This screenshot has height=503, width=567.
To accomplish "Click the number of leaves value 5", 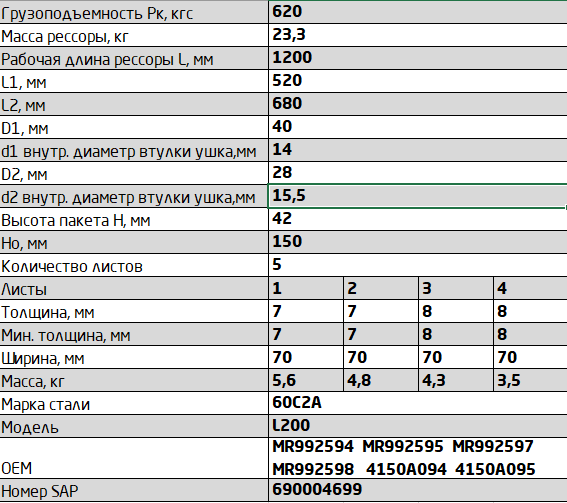I will click(x=418, y=265).
